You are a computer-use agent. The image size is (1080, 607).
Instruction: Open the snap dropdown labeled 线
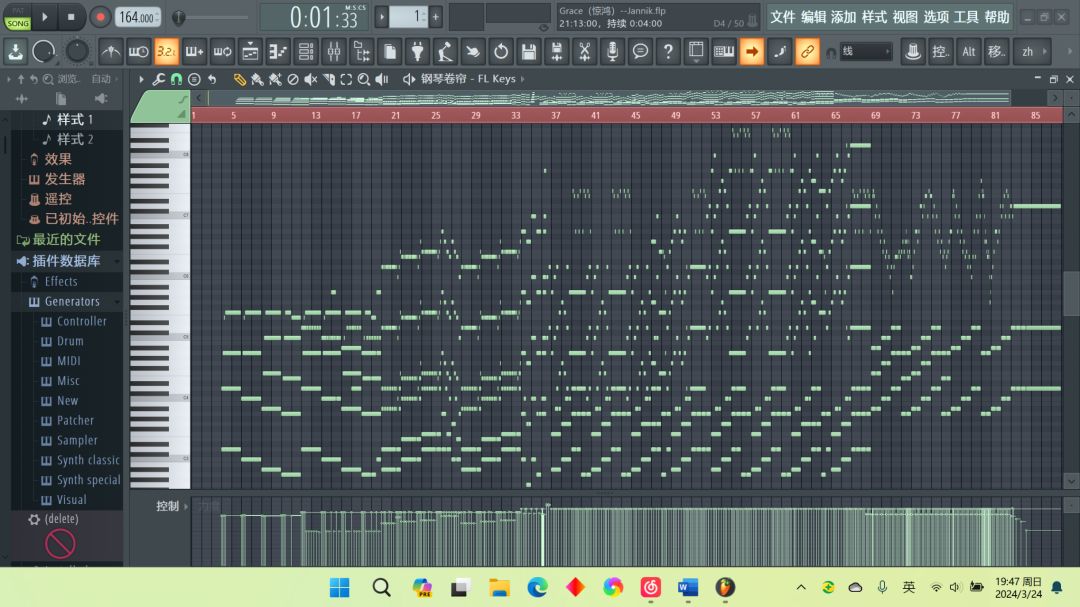click(866, 51)
